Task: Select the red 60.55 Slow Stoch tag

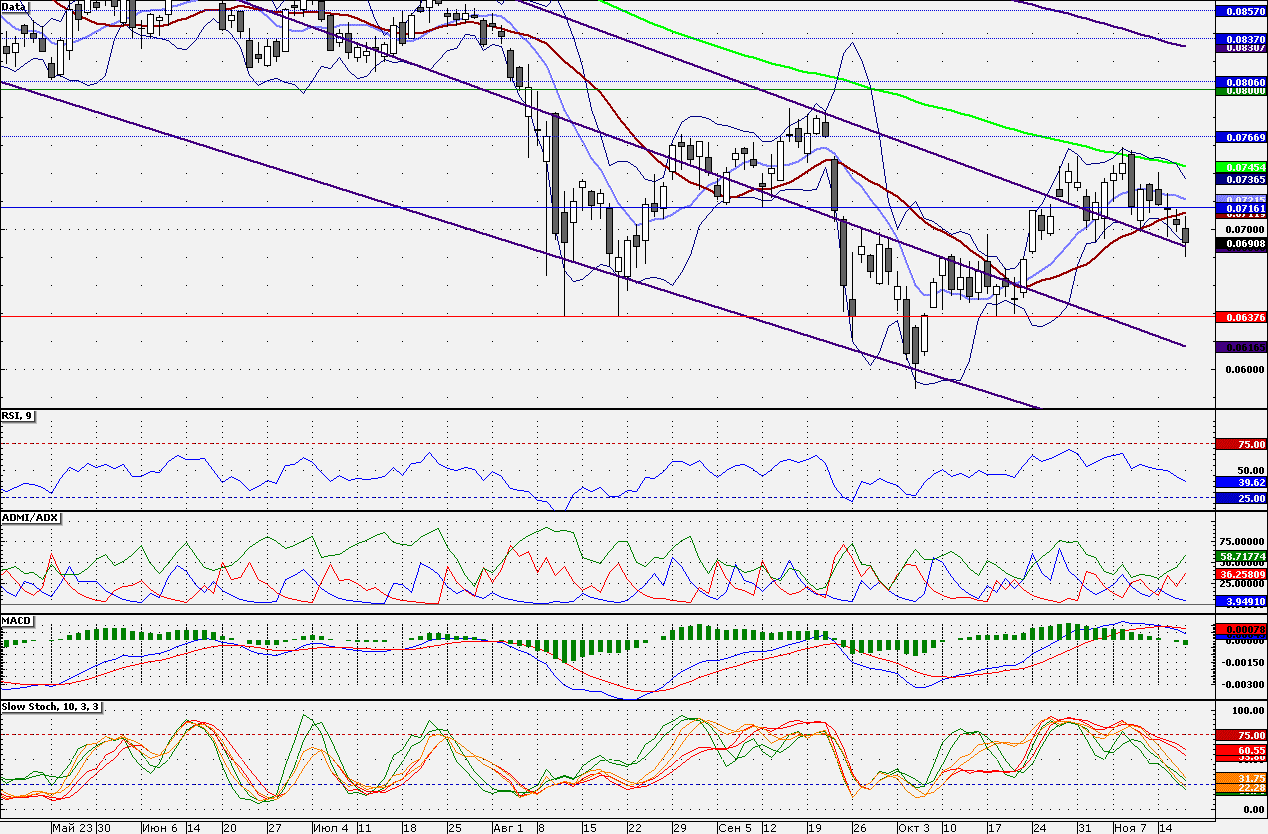Action: [x=1241, y=749]
